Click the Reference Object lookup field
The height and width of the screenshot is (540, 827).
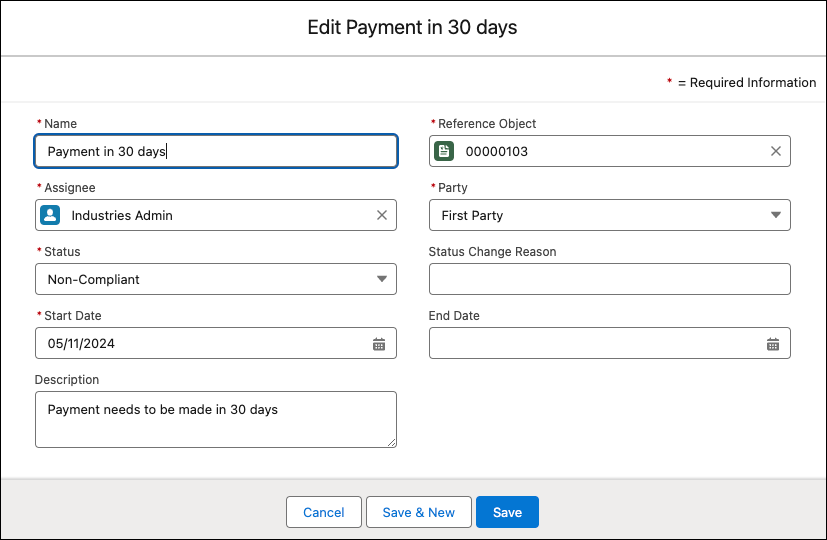click(610, 151)
